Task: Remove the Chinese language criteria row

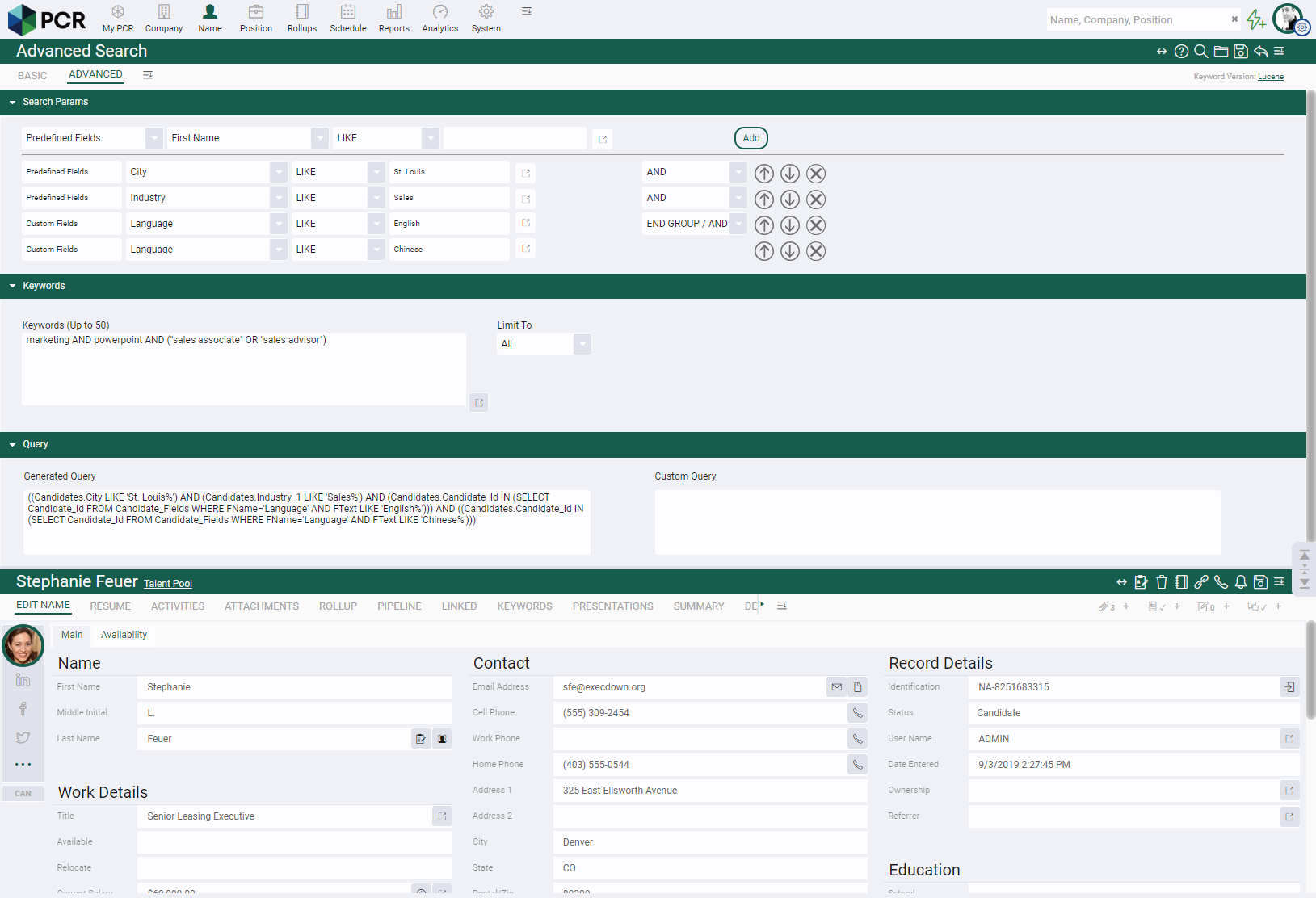Action: 816,251
